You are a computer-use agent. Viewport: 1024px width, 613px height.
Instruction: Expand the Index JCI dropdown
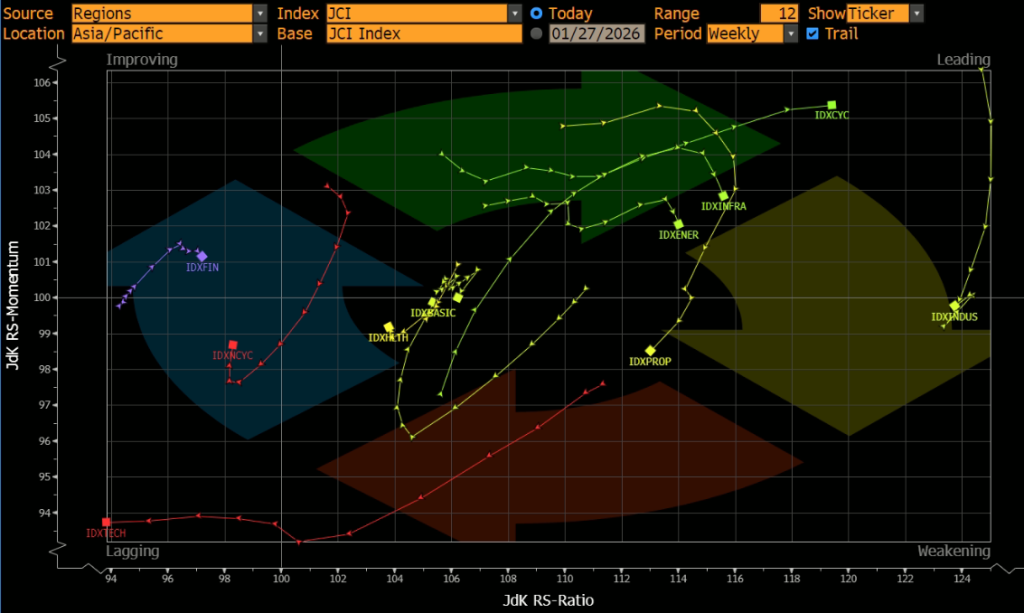515,14
